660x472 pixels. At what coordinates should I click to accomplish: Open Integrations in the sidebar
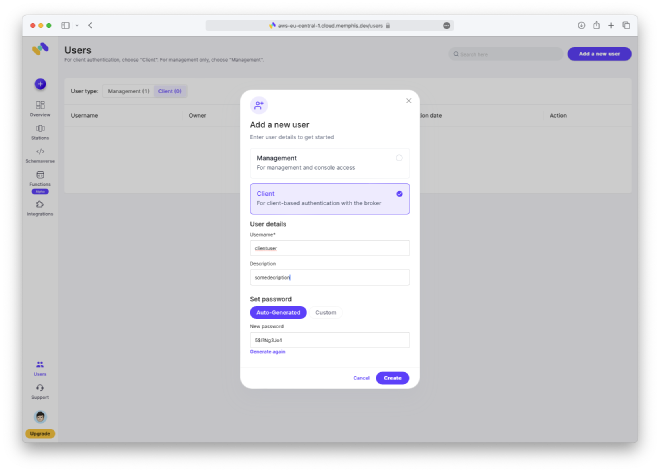(x=40, y=207)
